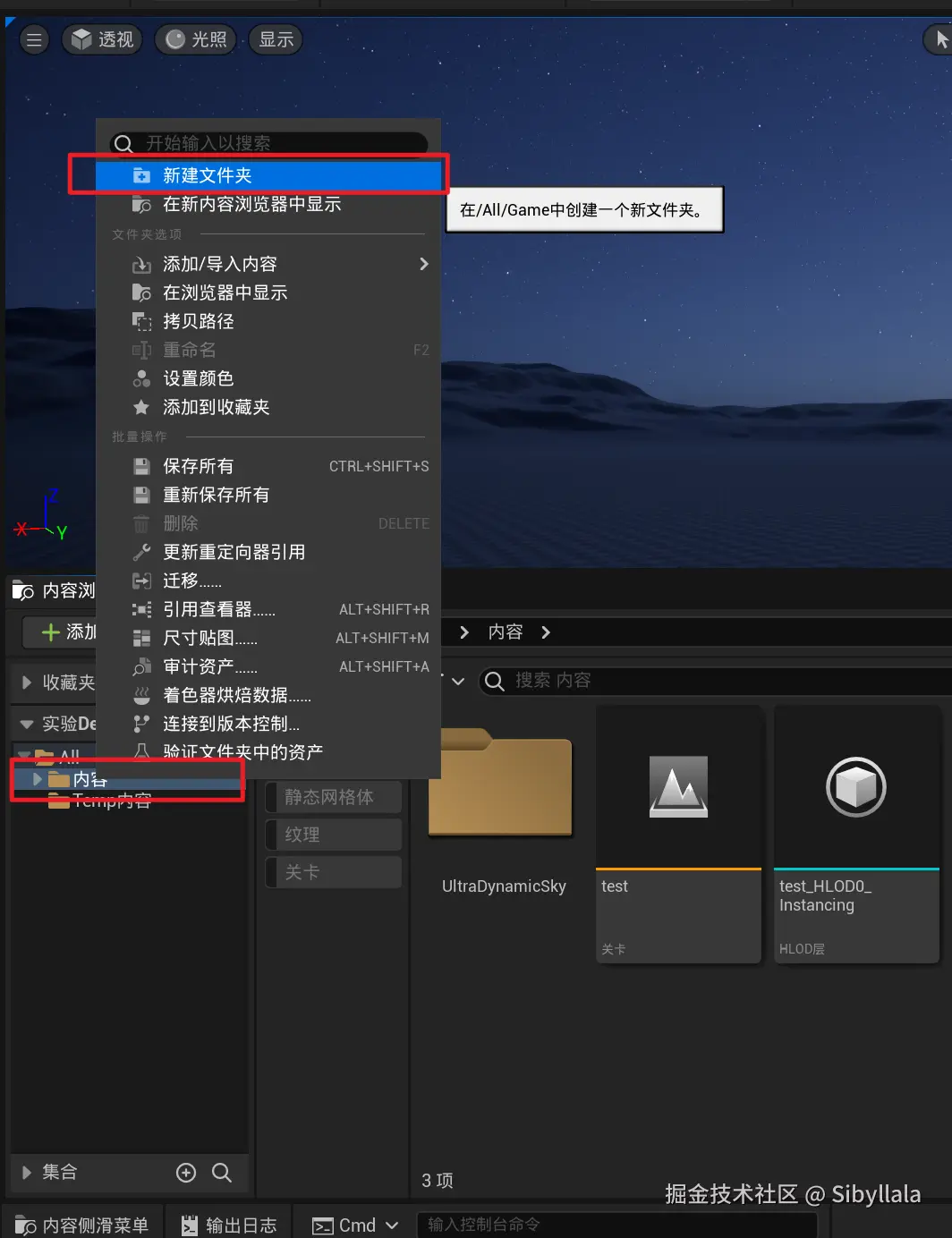Select the 内容 folder tree row
This screenshot has height=1238, width=952.
pos(128,779)
